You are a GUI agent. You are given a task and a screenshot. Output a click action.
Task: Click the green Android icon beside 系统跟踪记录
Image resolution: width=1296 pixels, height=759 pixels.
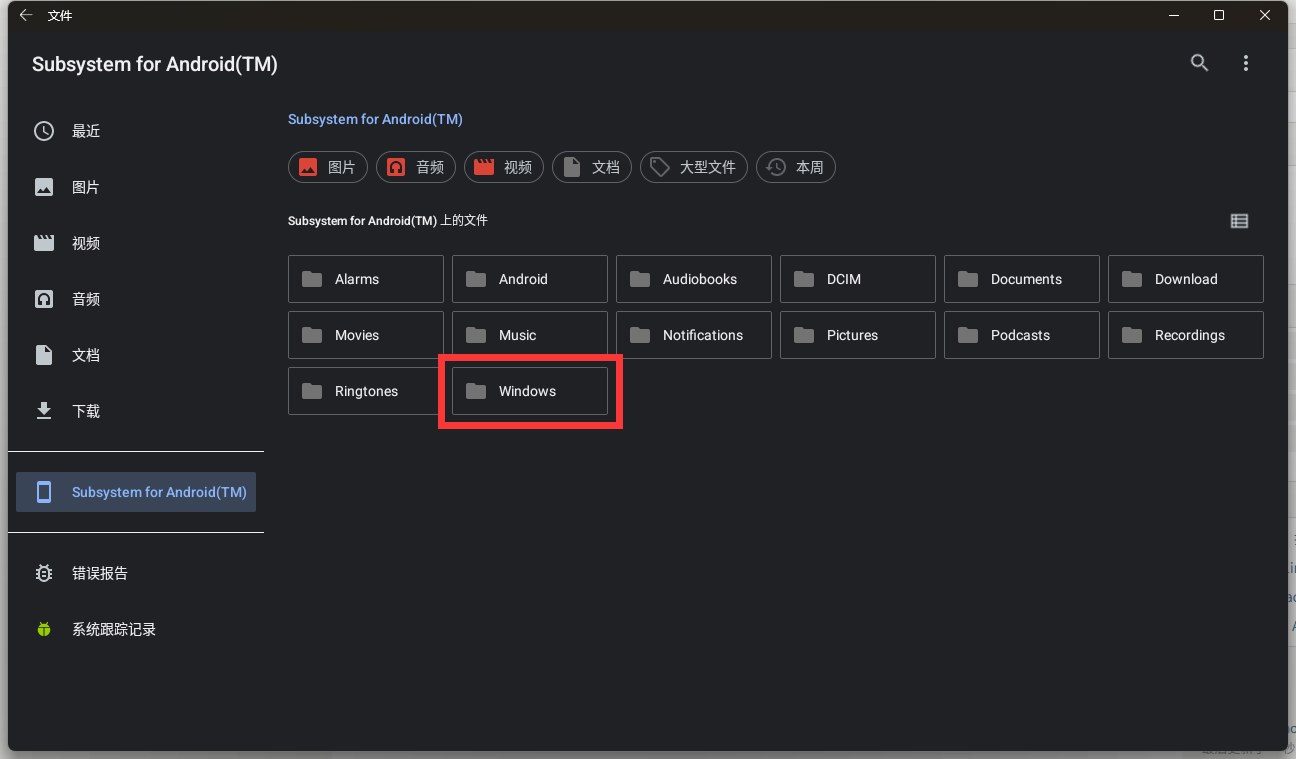tap(44, 629)
